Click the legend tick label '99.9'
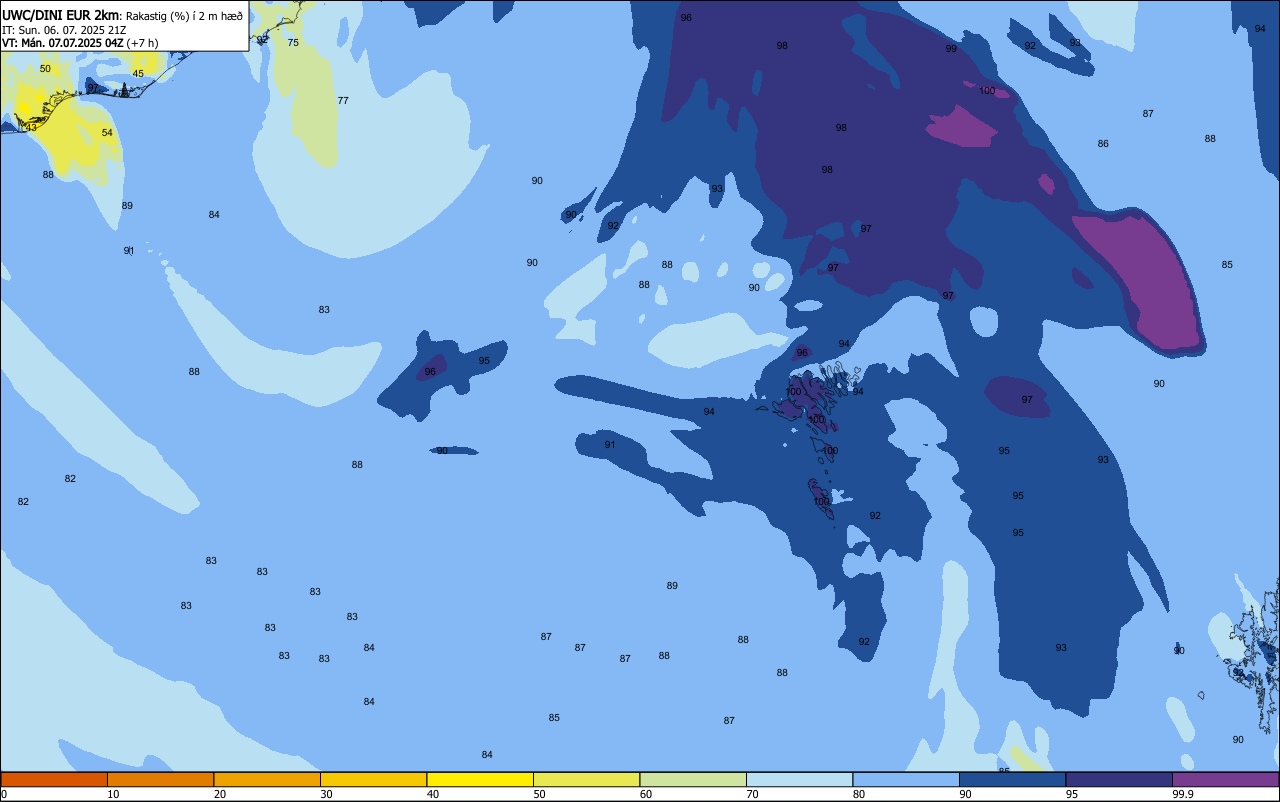 click(1184, 794)
